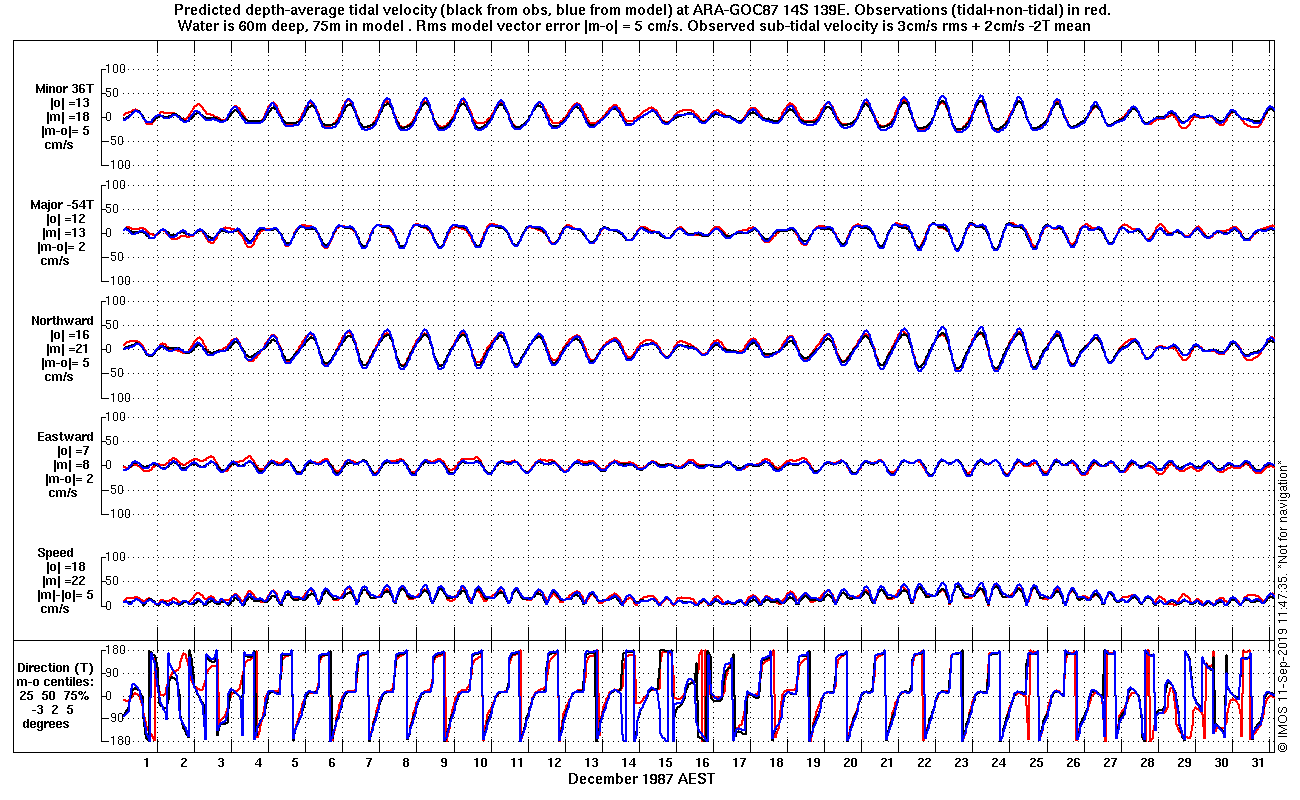This screenshot has height=800, width=1300.
Task: Click the "m-o centiles:" label in Direction panel
Action: click(x=56, y=682)
